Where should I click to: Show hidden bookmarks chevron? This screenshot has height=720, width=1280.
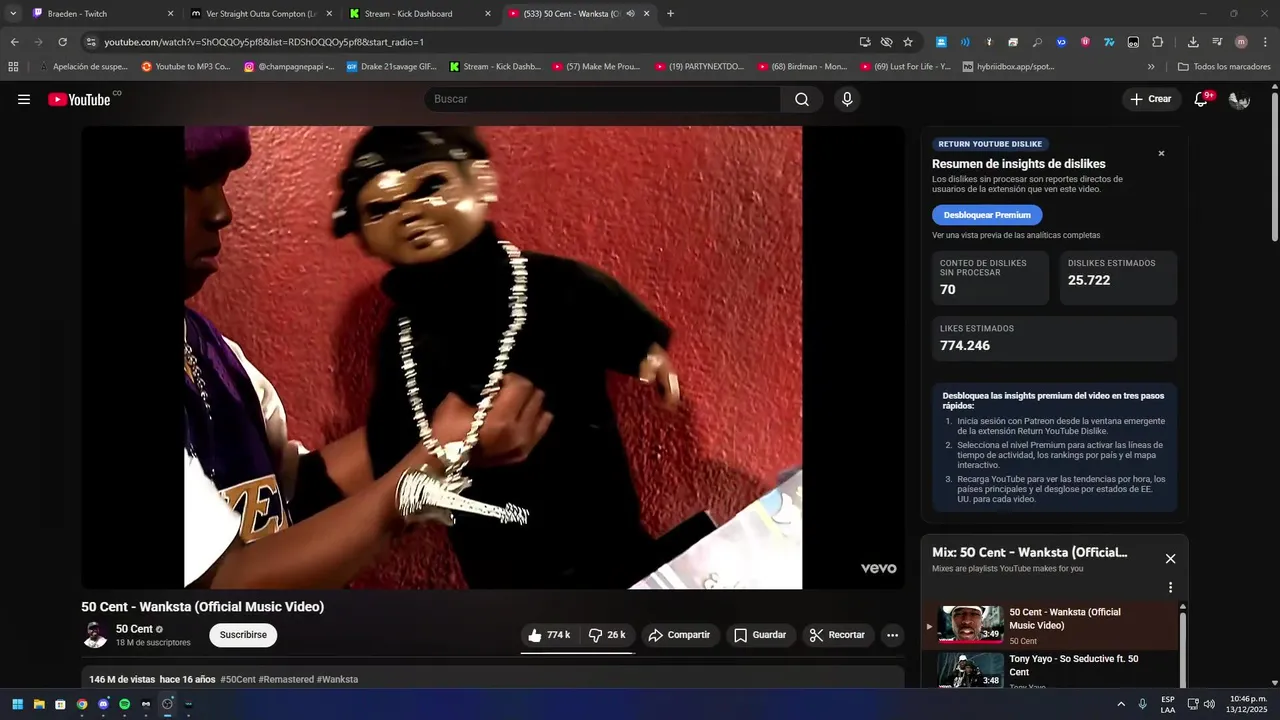[1151, 67]
